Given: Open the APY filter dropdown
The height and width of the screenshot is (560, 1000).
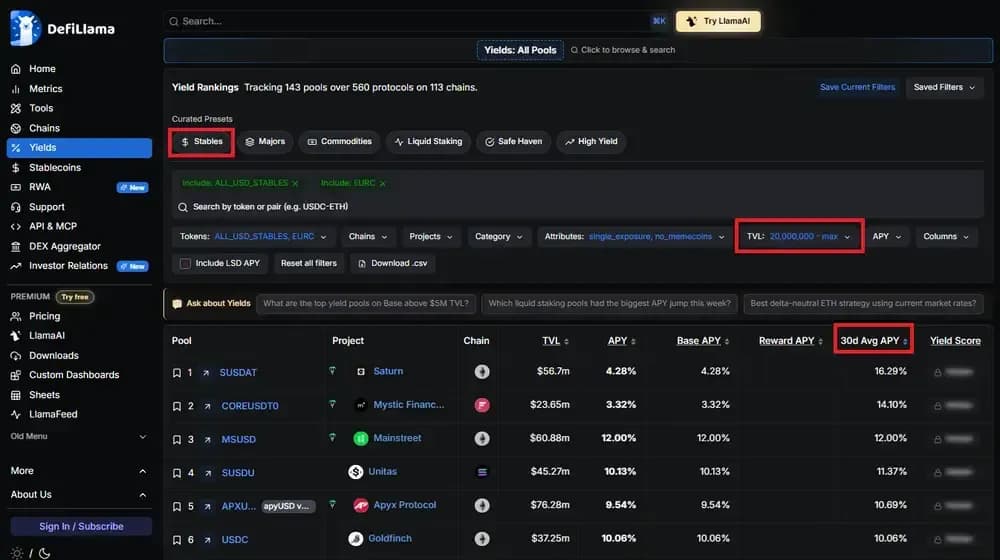Looking at the screenshot, I should 886,237.
